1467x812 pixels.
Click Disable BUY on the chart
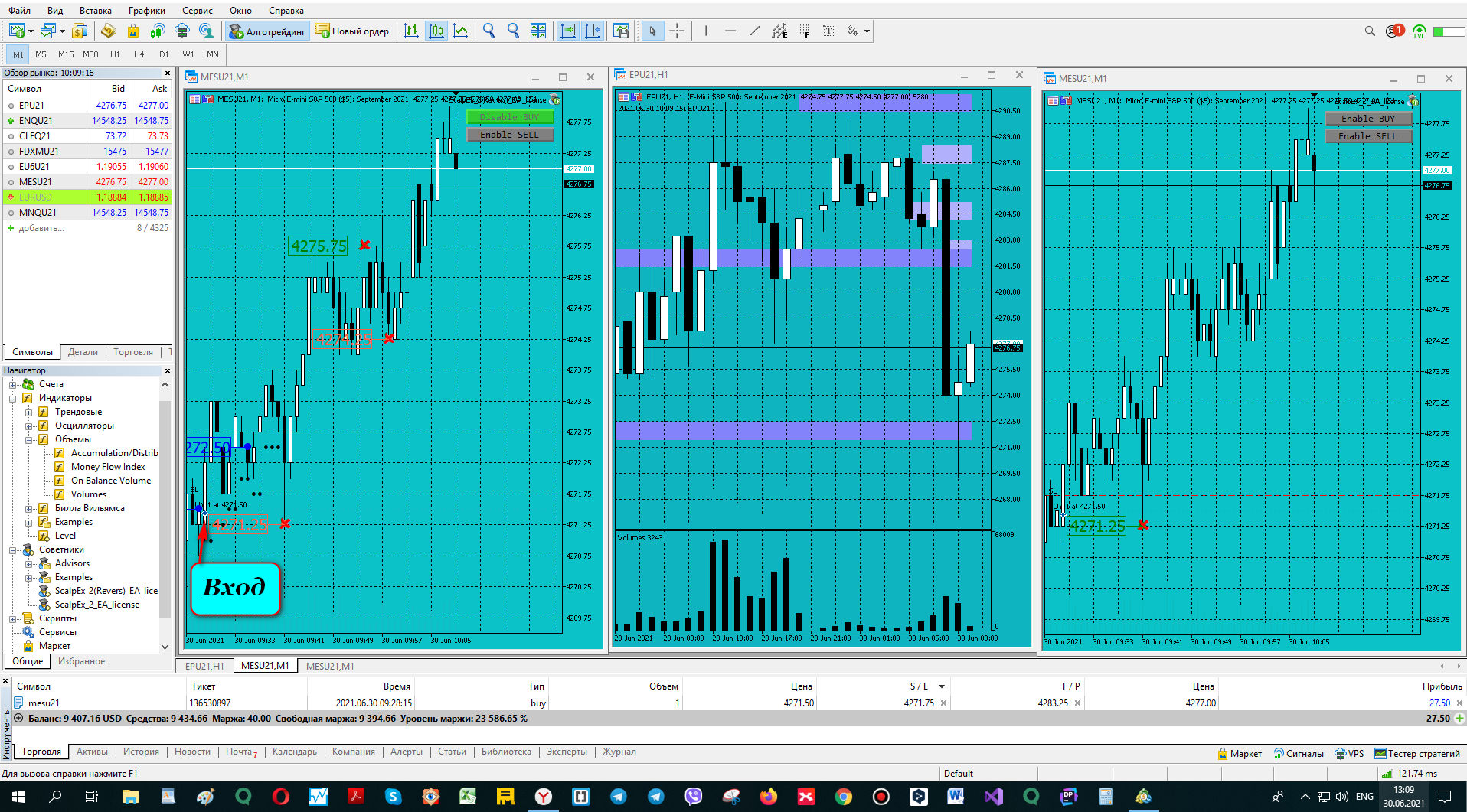tap(509, 117)
